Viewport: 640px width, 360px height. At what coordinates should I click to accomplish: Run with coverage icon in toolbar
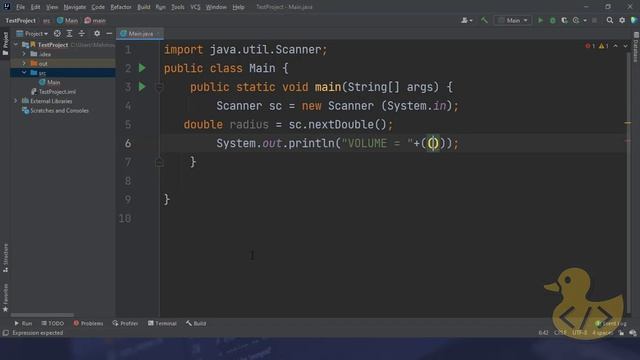(564, 20)
